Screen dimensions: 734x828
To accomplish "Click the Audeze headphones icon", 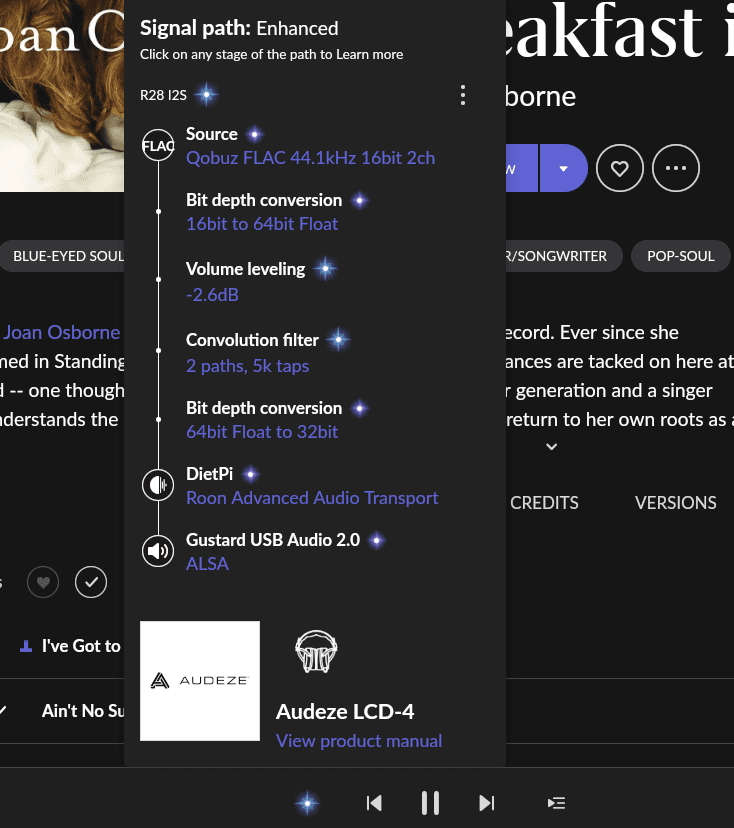I will [316, 651].
